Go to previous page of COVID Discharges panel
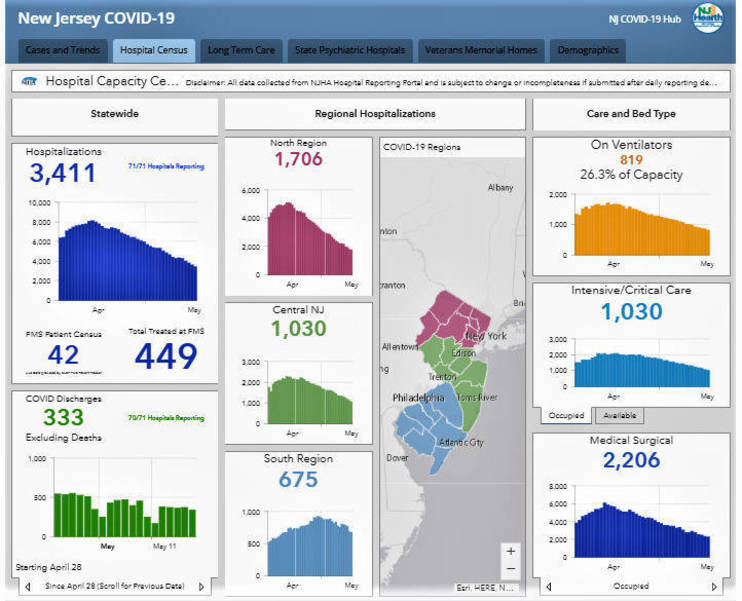 pos(27,587)
